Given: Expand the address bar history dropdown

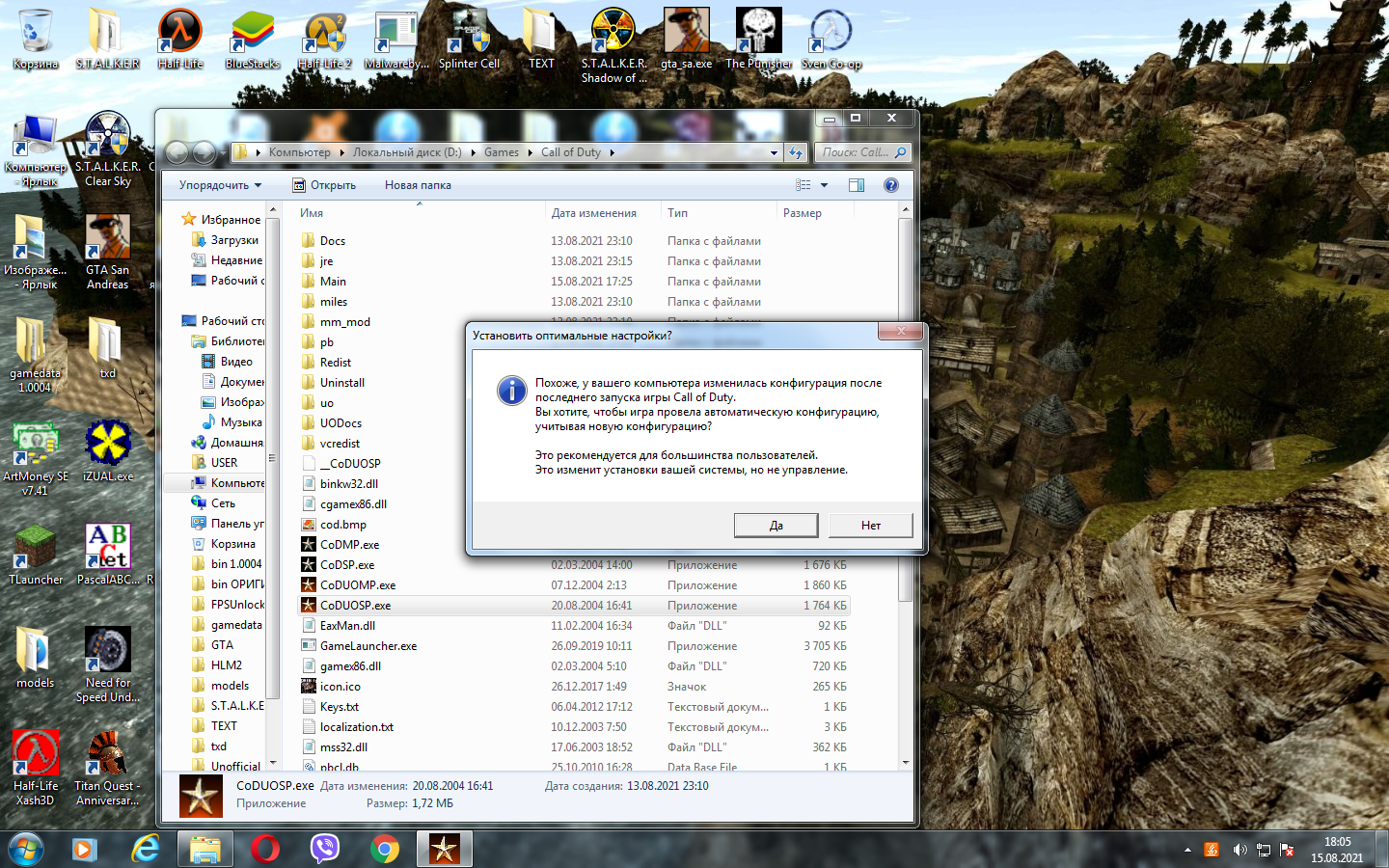Looking at the screenshot, I should 774,152.
